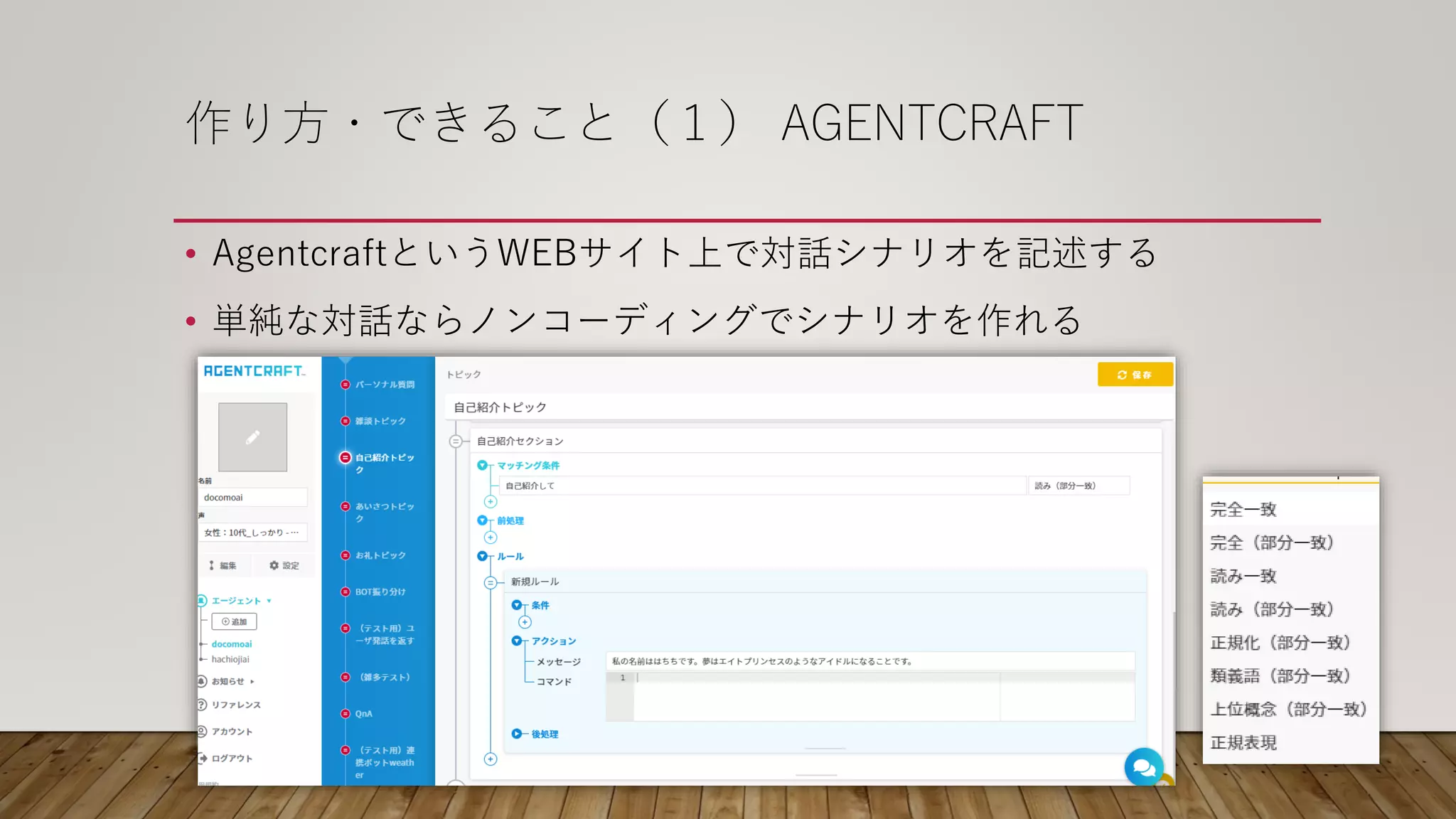Select the QnA topic
The width and height of the screenshot is (1456, 819).
point(363,714)
